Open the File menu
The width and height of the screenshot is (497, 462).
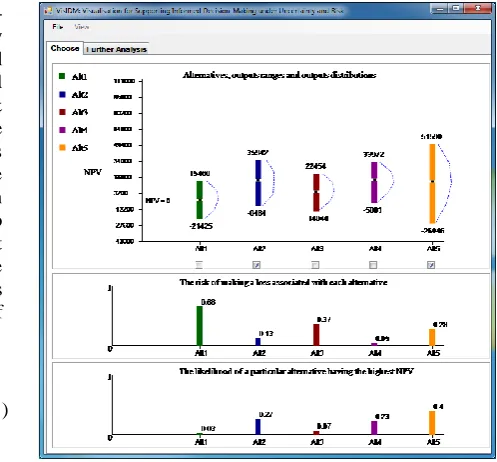pyautogui.click(x=58, y=27)
